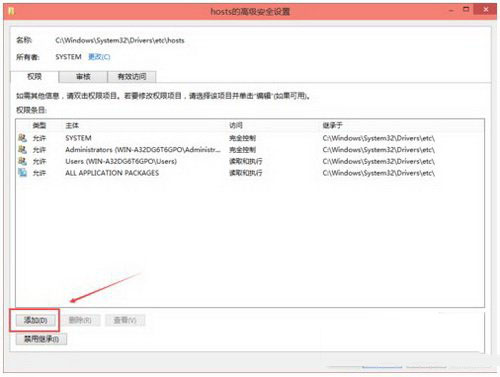Click 允许 type in ALL APPLICATION PACKAGES row

click(x=39, y=173)
